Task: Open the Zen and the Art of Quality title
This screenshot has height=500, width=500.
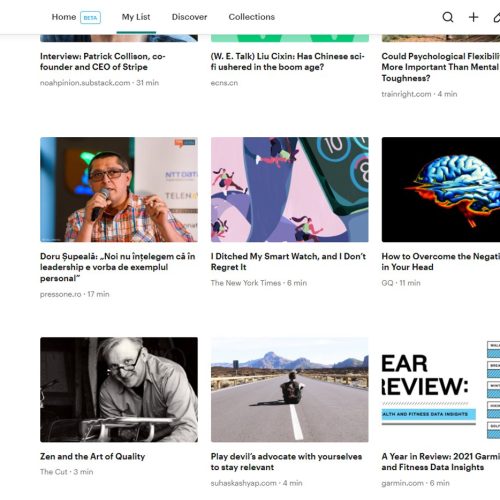Action: (93, 456)
